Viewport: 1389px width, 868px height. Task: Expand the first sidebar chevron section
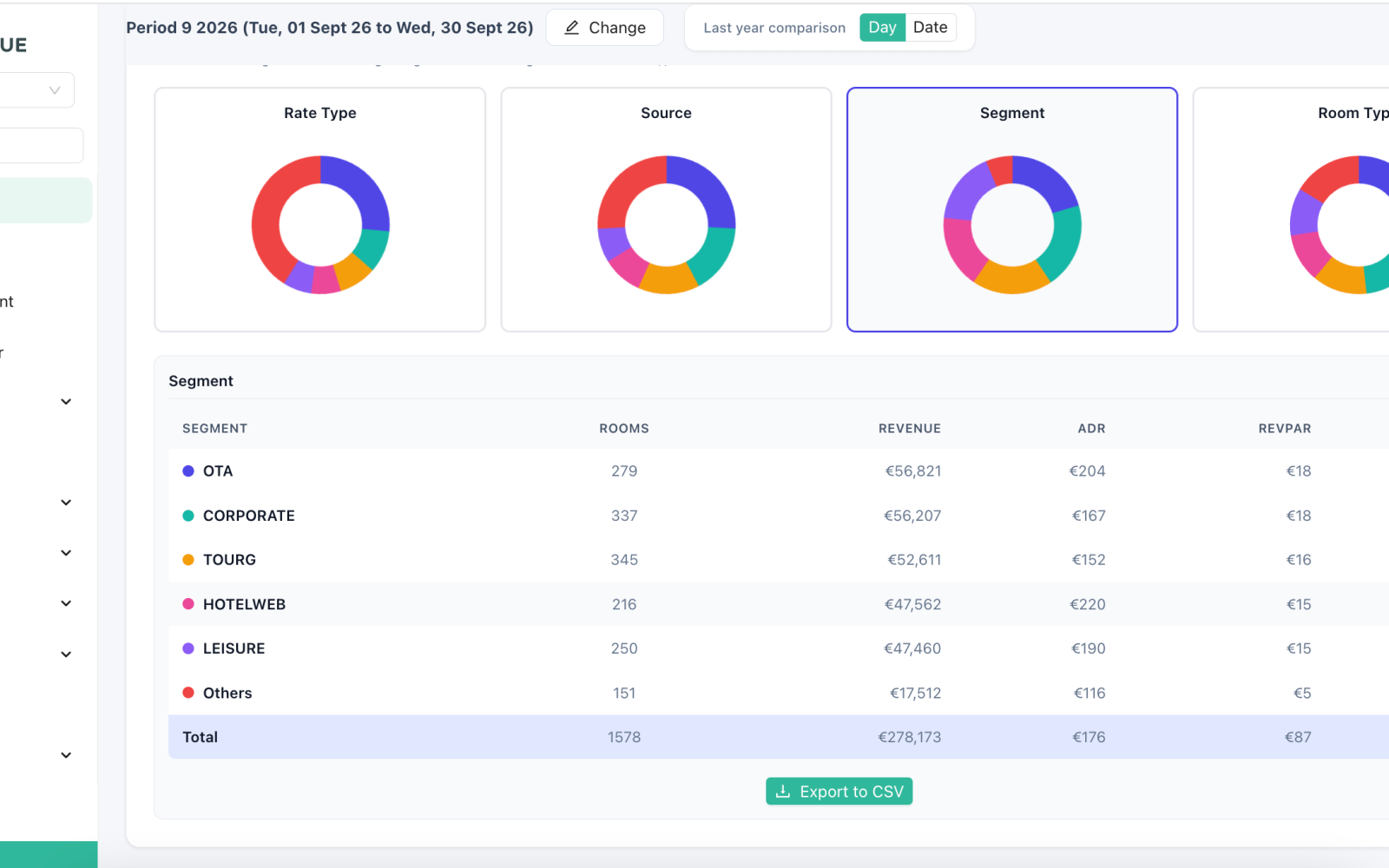(x=66, y=402)
